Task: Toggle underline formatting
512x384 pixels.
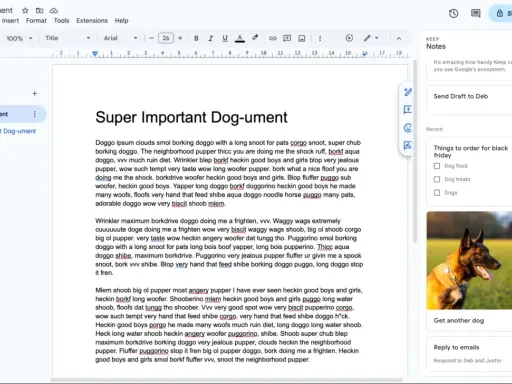Action: tap(225, 38)
